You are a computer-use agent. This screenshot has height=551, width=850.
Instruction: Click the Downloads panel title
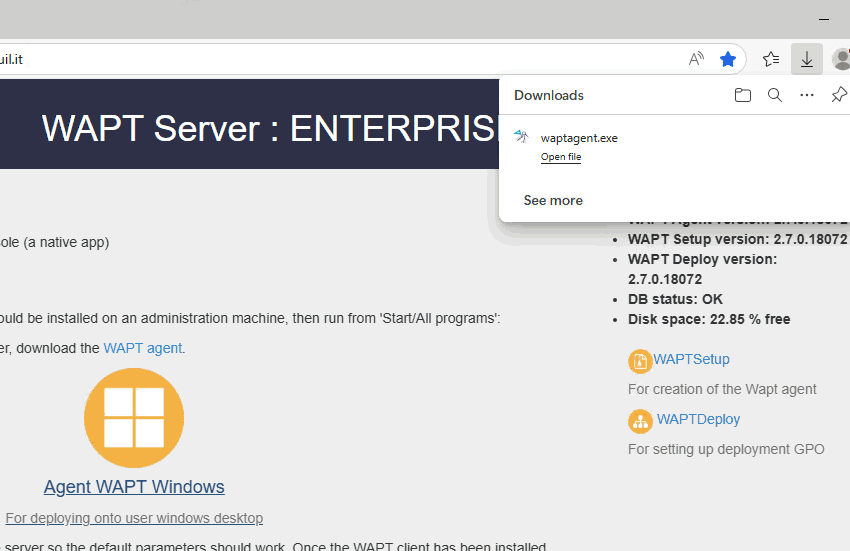tap(549, 95)
